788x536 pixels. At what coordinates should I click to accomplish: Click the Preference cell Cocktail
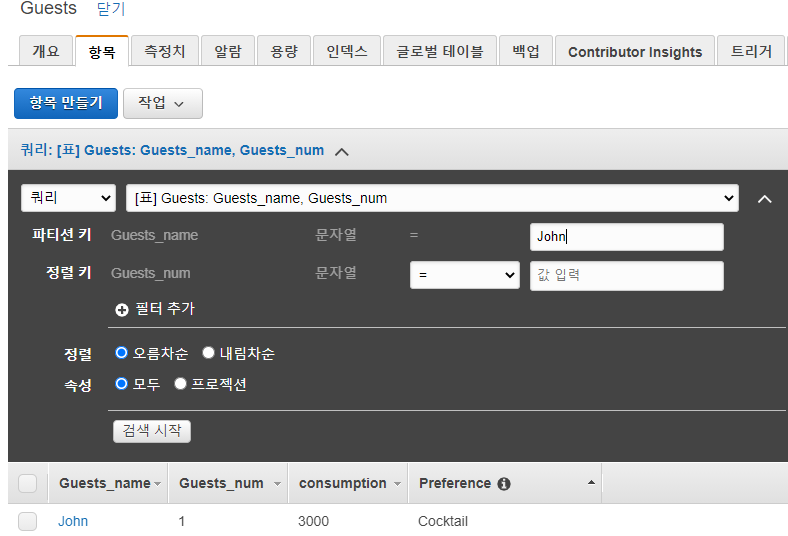[443, 521]
